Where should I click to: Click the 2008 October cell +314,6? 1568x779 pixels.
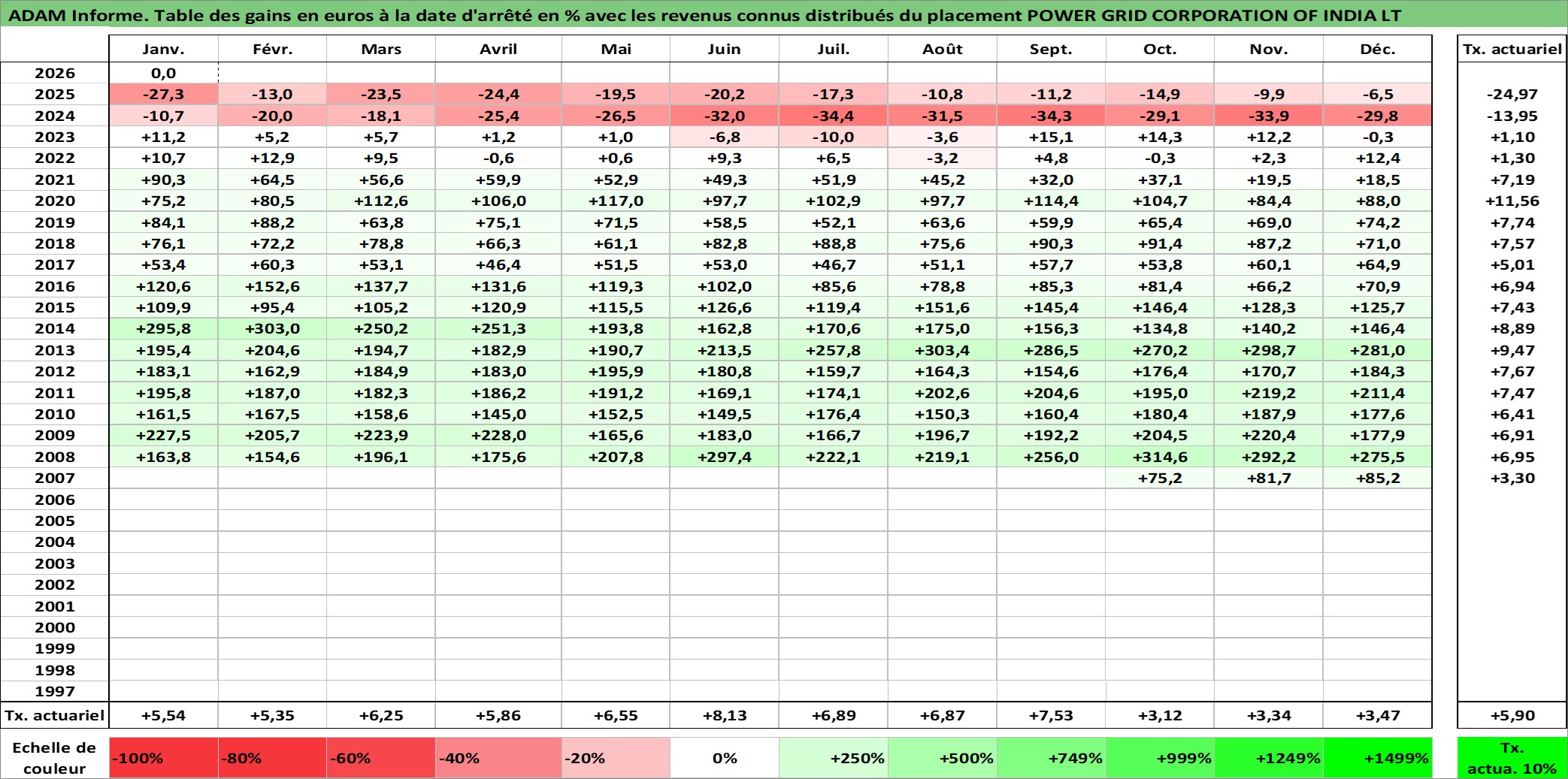tap(1161, 457)
